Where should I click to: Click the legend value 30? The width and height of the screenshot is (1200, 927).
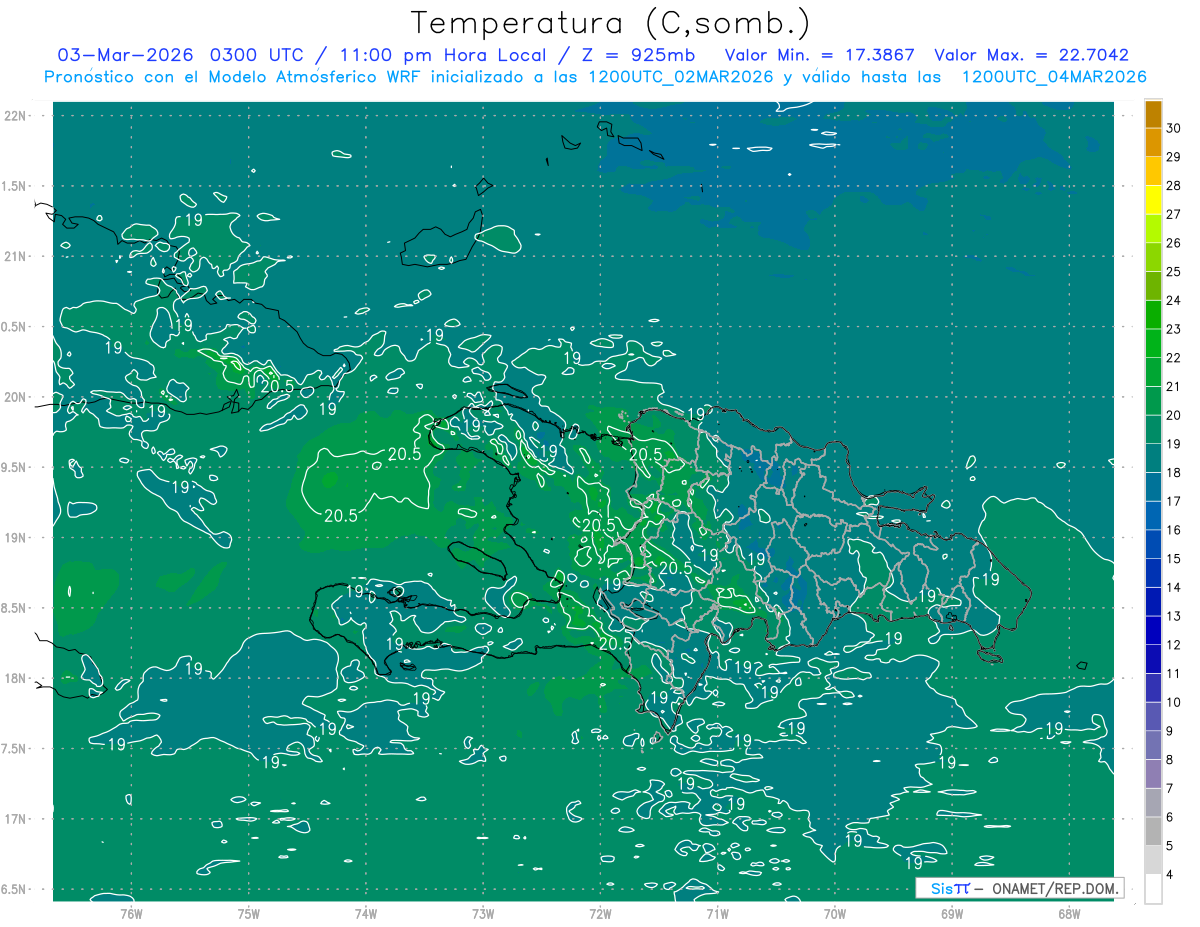(x=1174, y=128)
